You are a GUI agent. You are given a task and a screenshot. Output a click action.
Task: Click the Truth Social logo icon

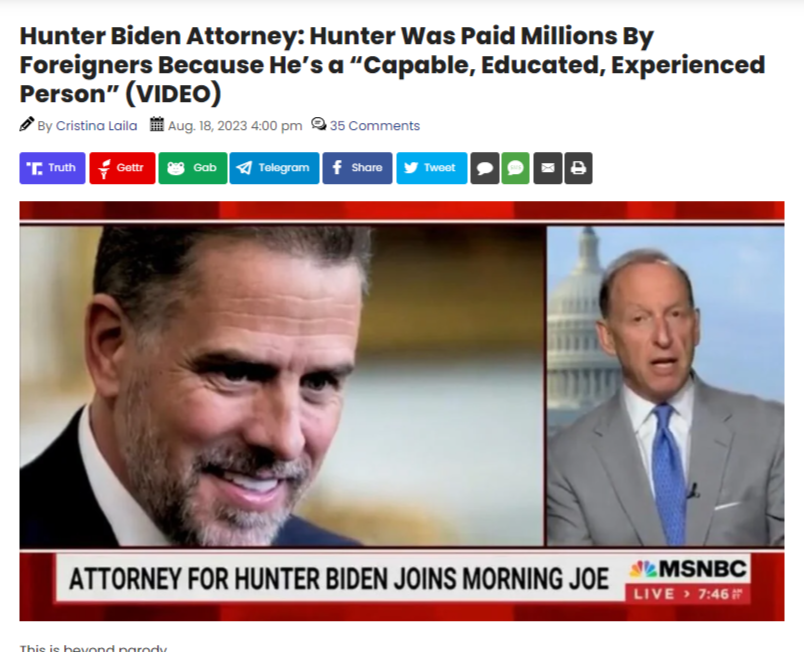[34, 168]
